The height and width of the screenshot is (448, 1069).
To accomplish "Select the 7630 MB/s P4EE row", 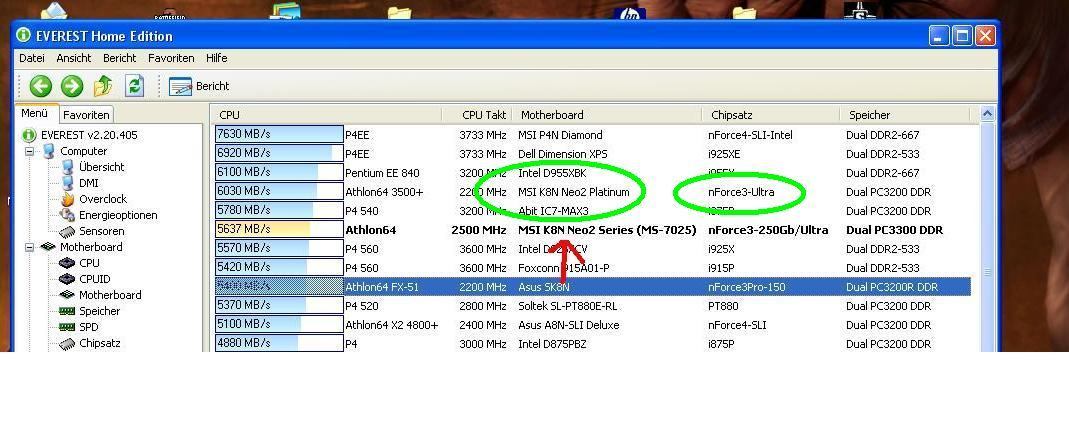I will pos(592,135).
